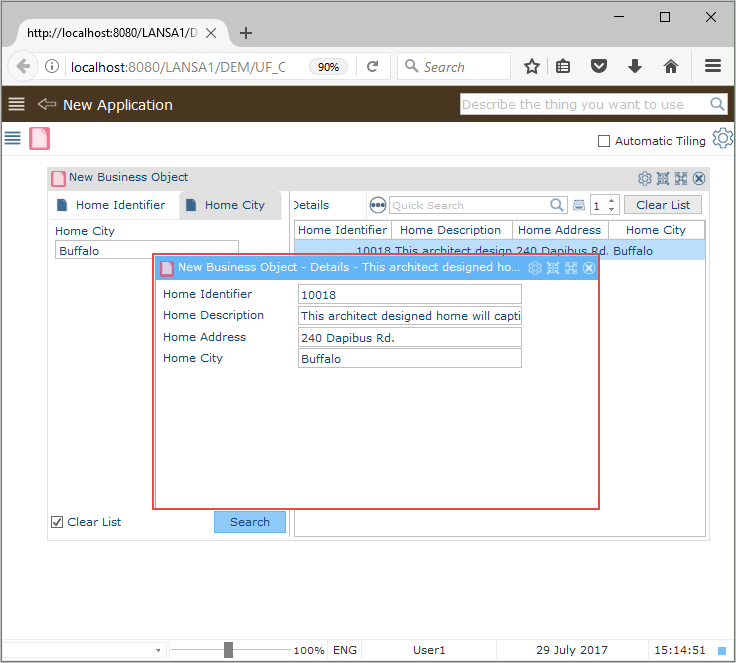Switch to the Home Identifier filter tab
Screen dimensions: 736x663
113,205
